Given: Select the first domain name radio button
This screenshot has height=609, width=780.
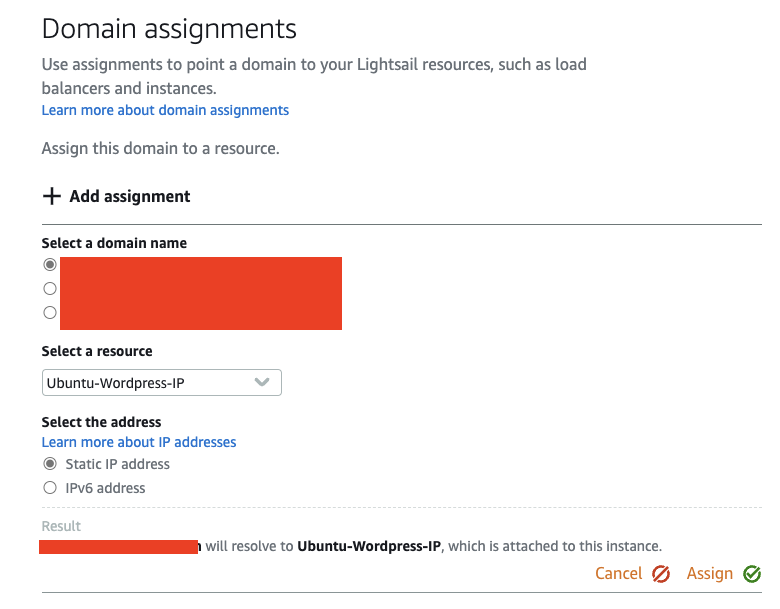Looking at the screenshot, I should [x=50, y=265].
